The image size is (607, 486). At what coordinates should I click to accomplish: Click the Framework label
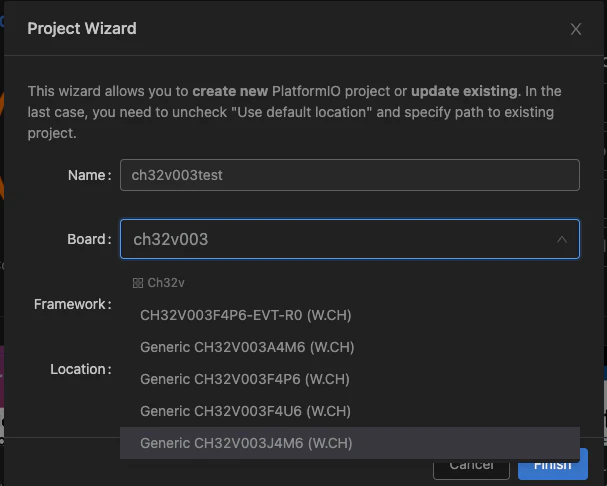pos(73,304)
